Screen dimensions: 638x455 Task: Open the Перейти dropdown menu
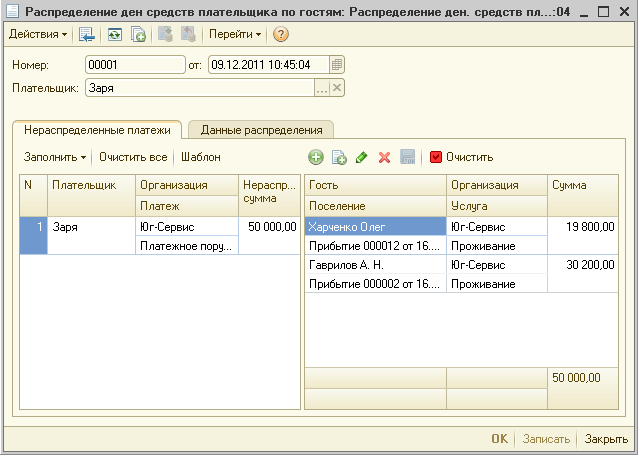pos(235,34)
